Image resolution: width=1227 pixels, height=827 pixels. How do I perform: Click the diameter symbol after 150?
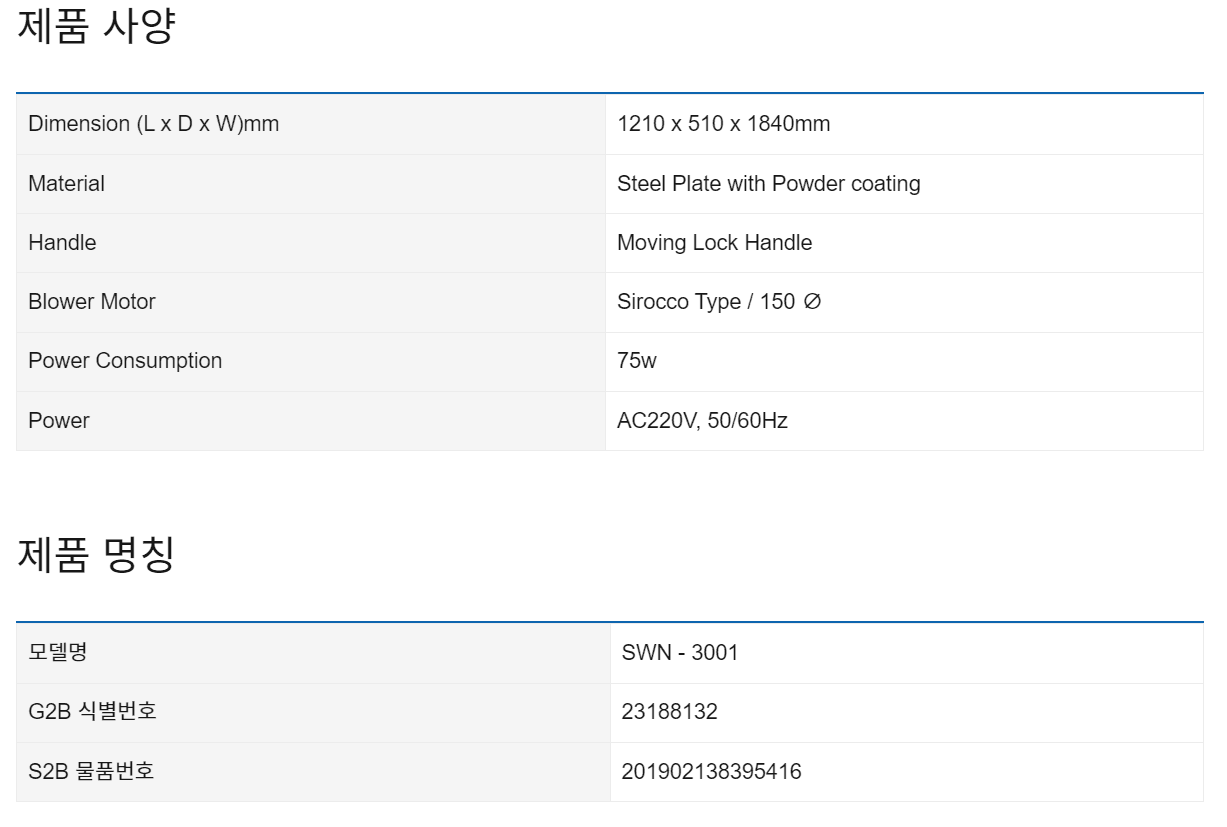(812, 302)
